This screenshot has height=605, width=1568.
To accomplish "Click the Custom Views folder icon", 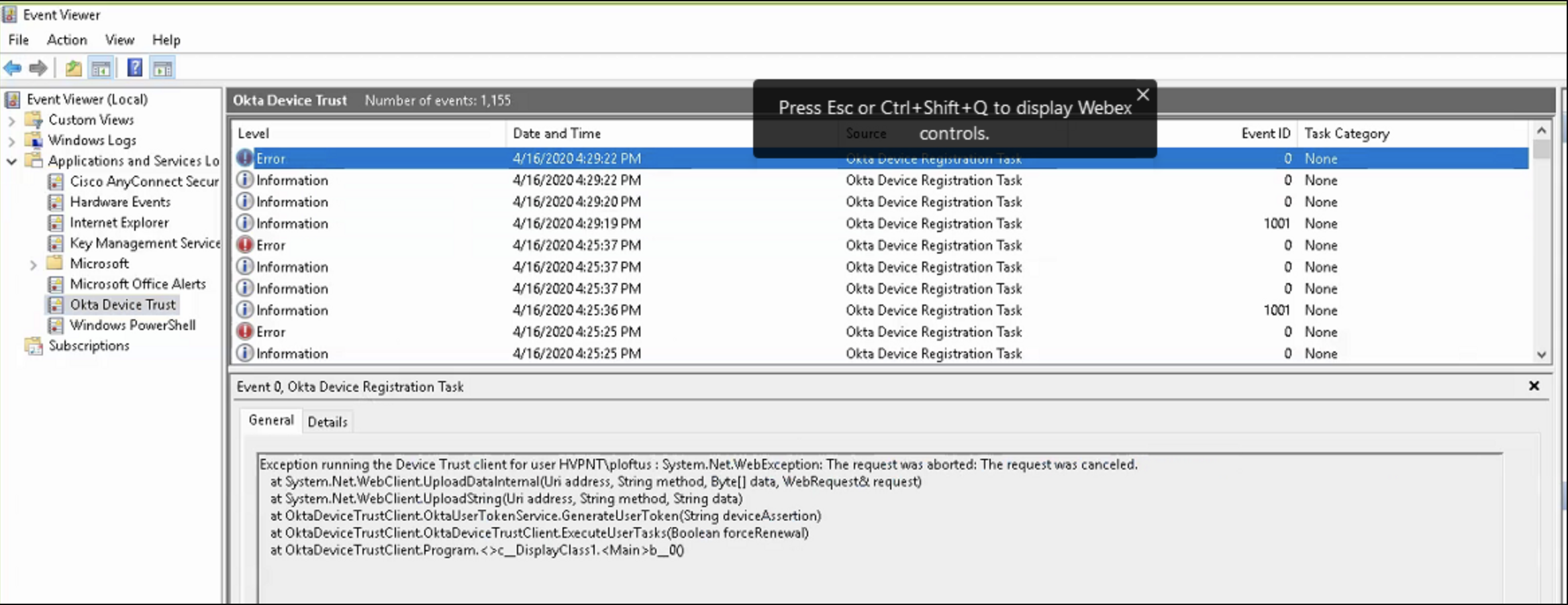I will (34, 120).
